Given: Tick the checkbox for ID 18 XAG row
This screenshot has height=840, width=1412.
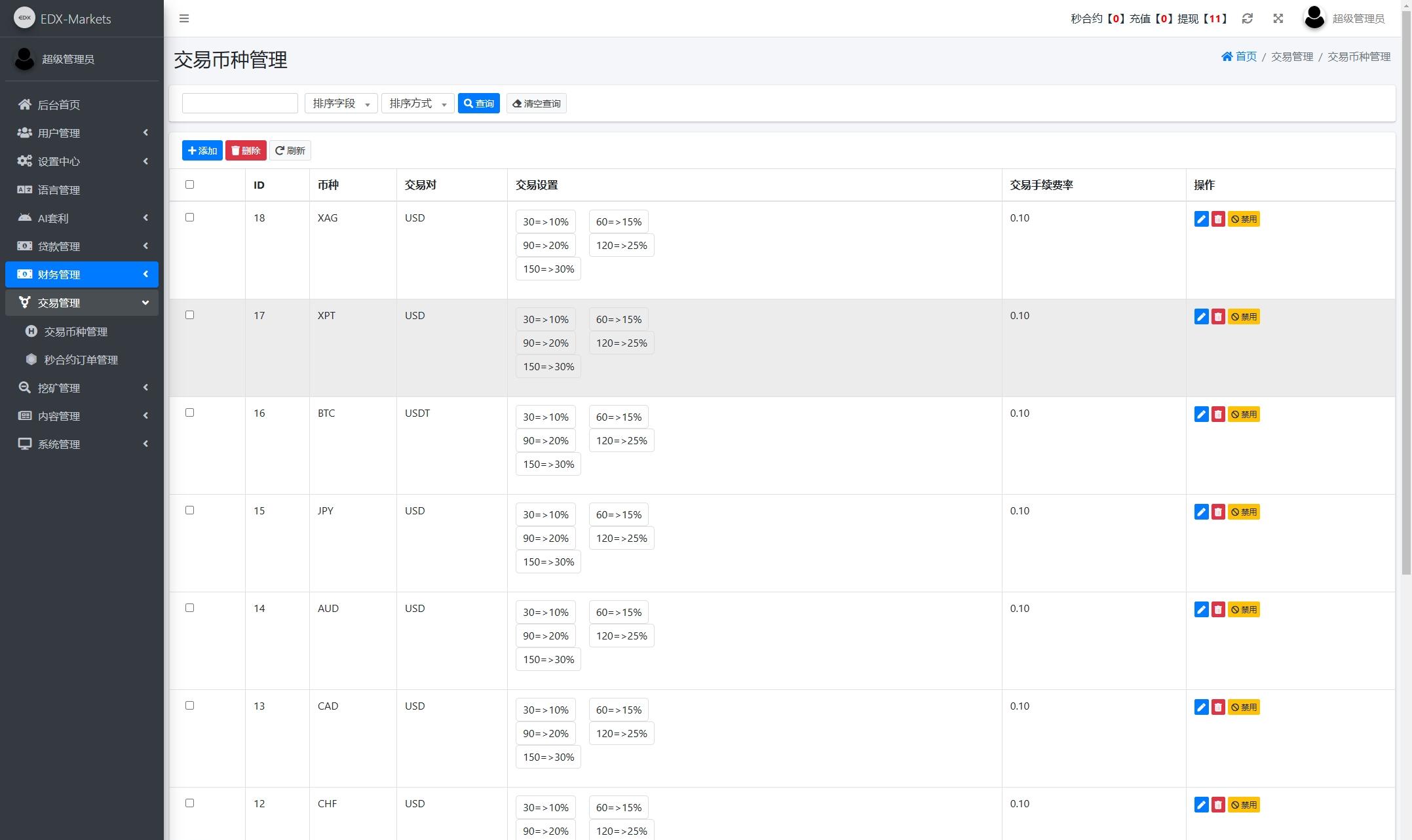Looking at the screenshot, I should click(x=190, y=218).
